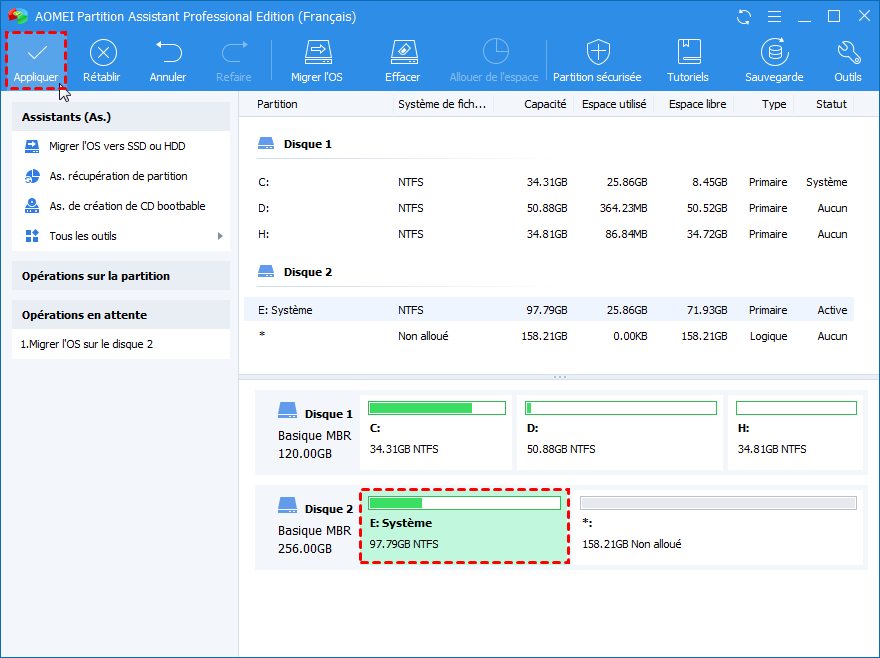Launch the Migrer l'OS tool
This screenshot has width=880, height=658.
point(319,53)
